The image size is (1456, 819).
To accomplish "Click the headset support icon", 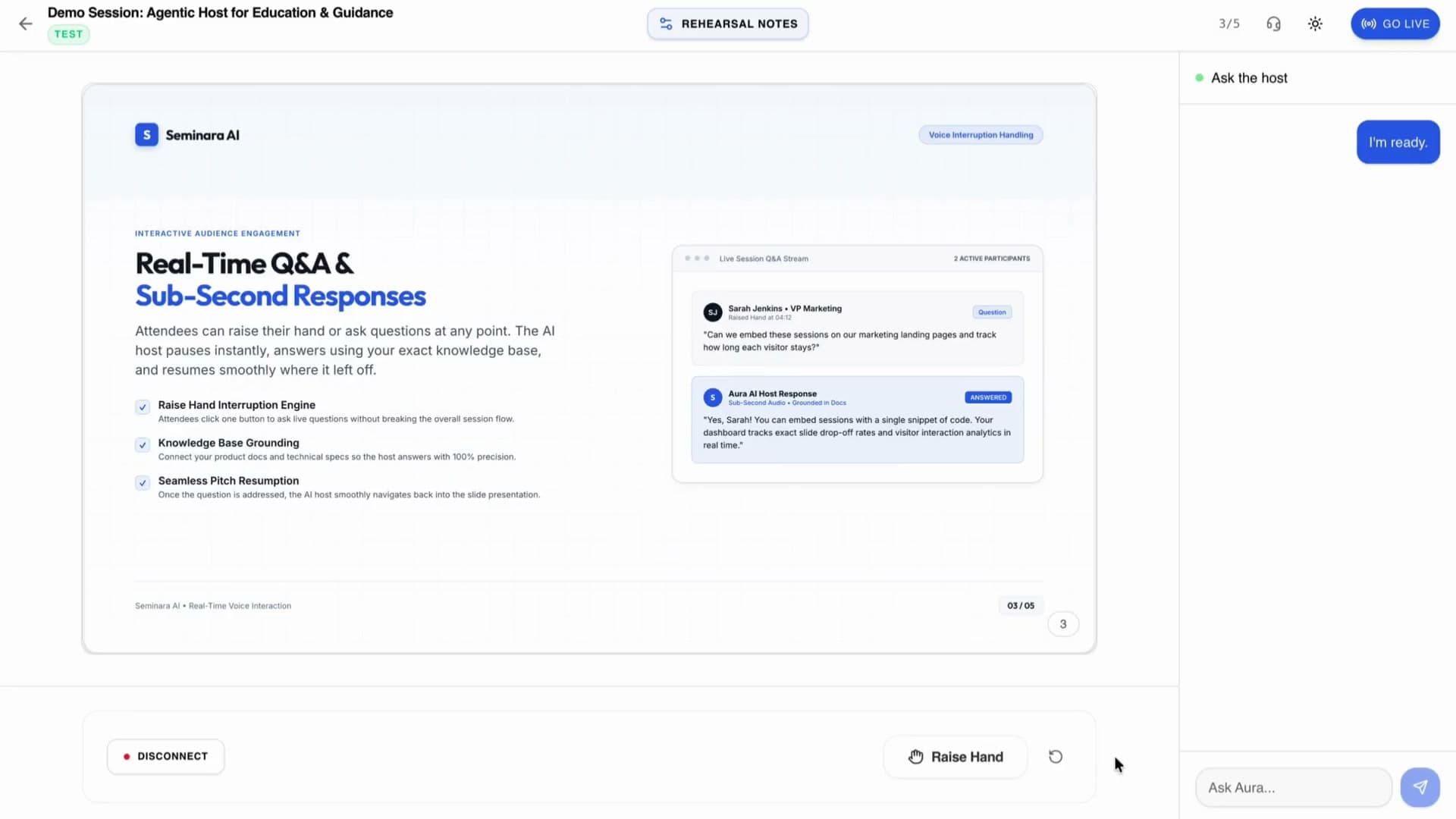I will 1273,24.
